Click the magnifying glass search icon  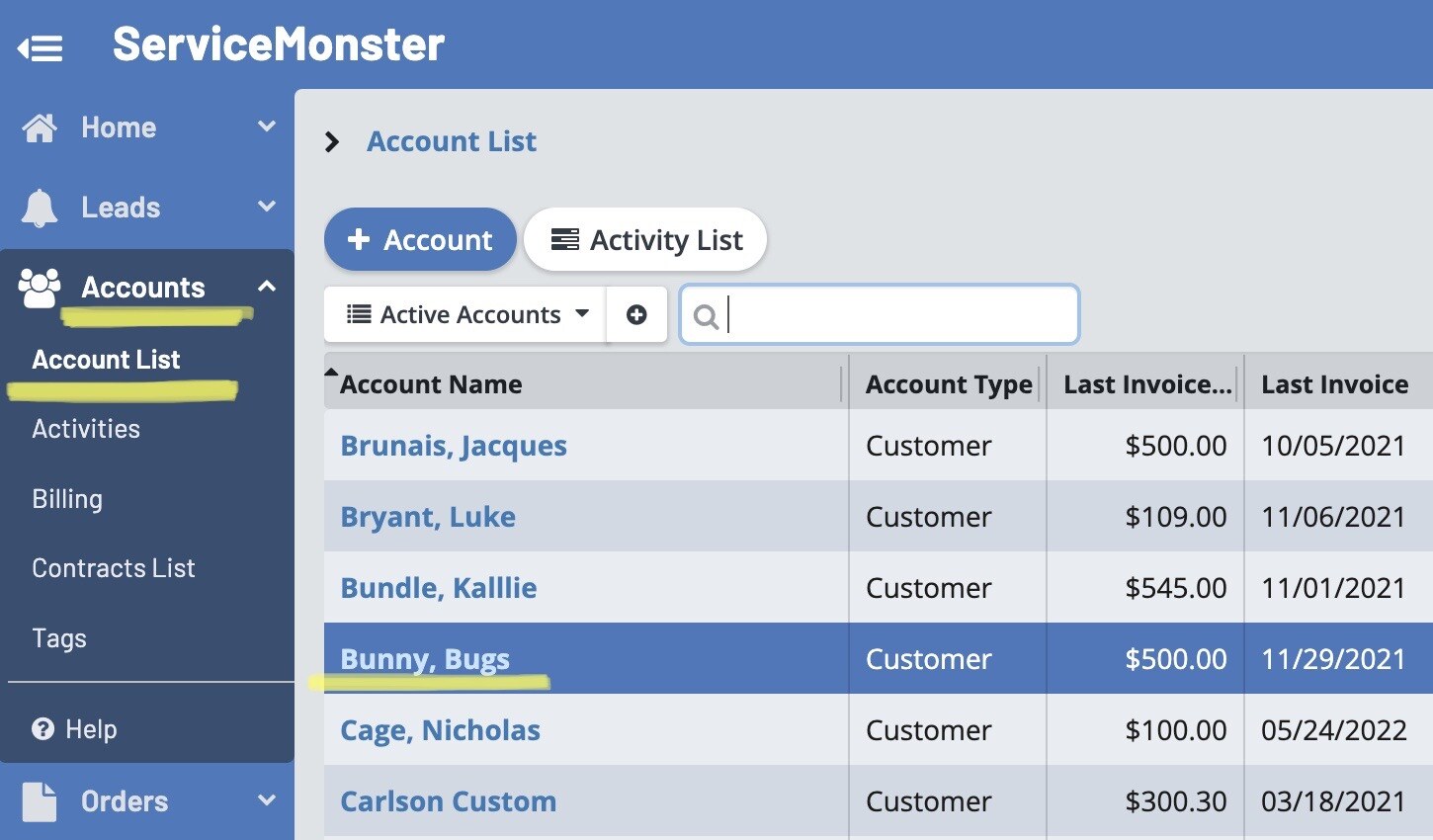(705, 316)
